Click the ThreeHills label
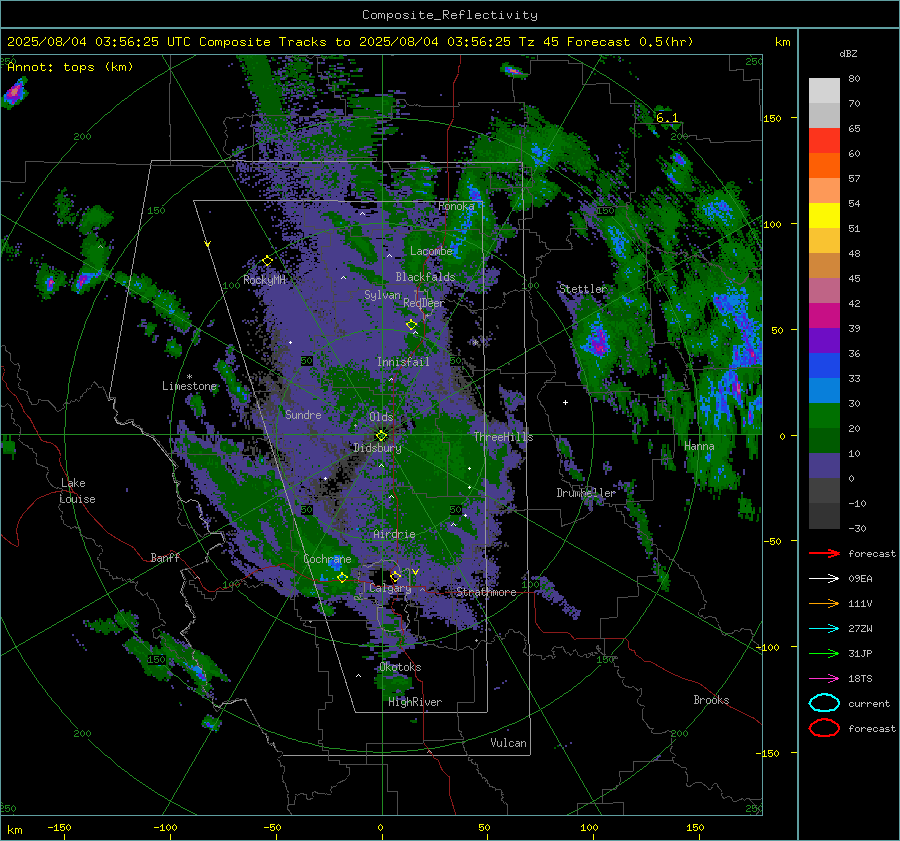This screenshot has width=900, height=841. pos(503,437)
